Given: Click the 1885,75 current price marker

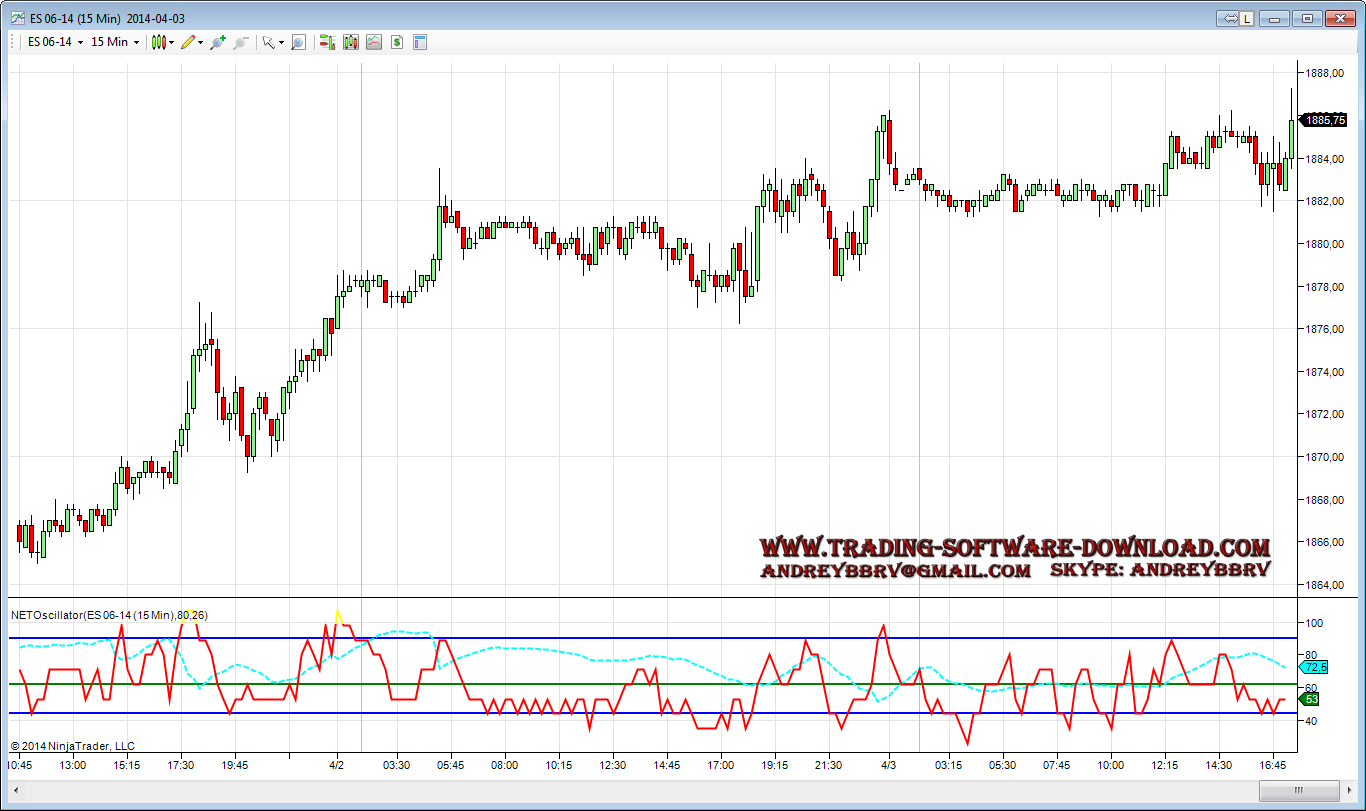Looking at the screenshot, I should click(1324, 120).
